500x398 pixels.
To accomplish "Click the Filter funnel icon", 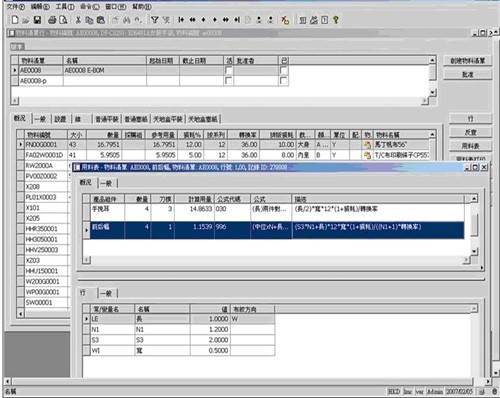I will point(155,20).
